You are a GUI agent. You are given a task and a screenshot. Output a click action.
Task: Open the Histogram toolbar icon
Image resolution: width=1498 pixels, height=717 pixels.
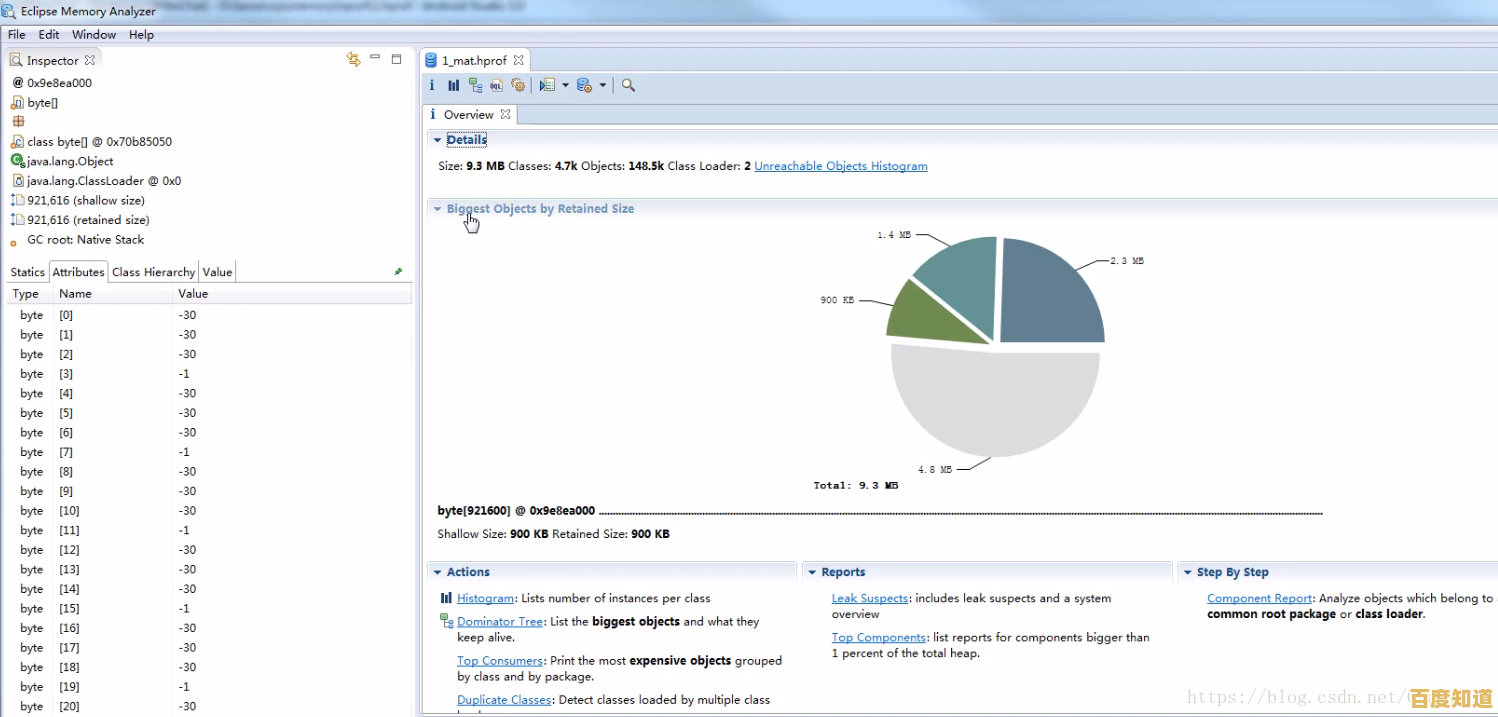pos(453,86)
